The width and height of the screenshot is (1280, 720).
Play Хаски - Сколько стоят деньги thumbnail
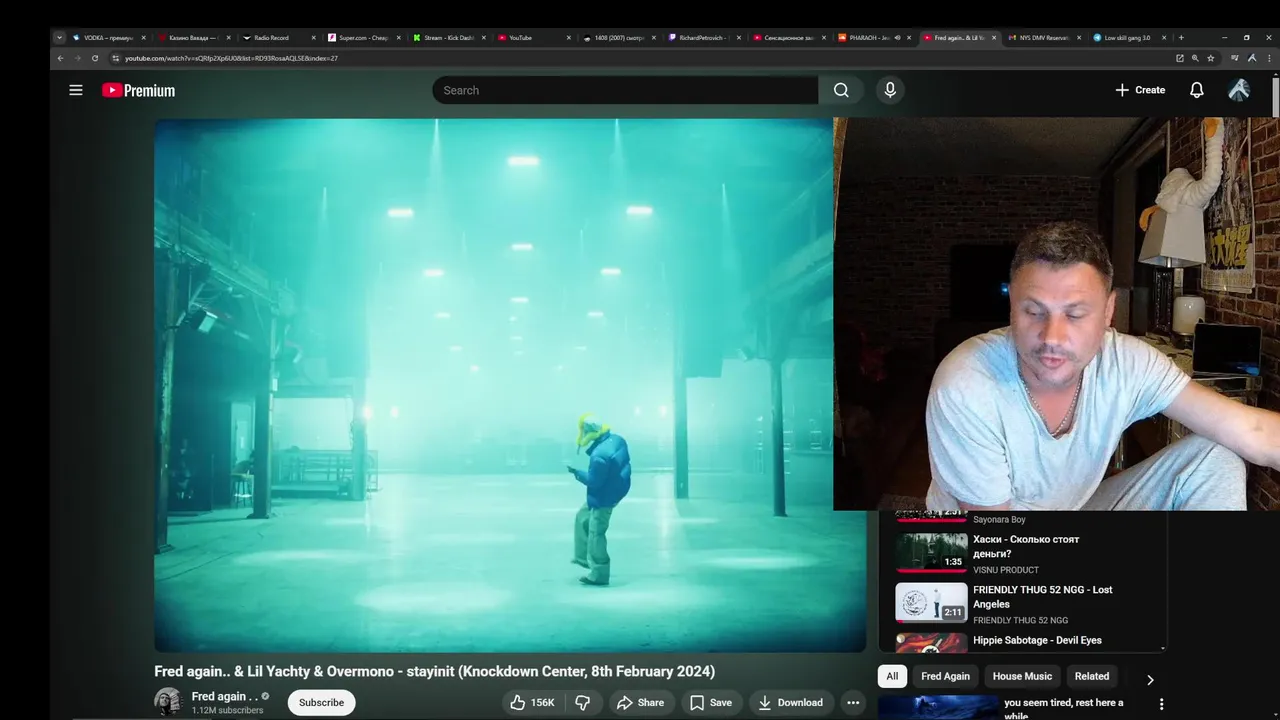[931, 552]
